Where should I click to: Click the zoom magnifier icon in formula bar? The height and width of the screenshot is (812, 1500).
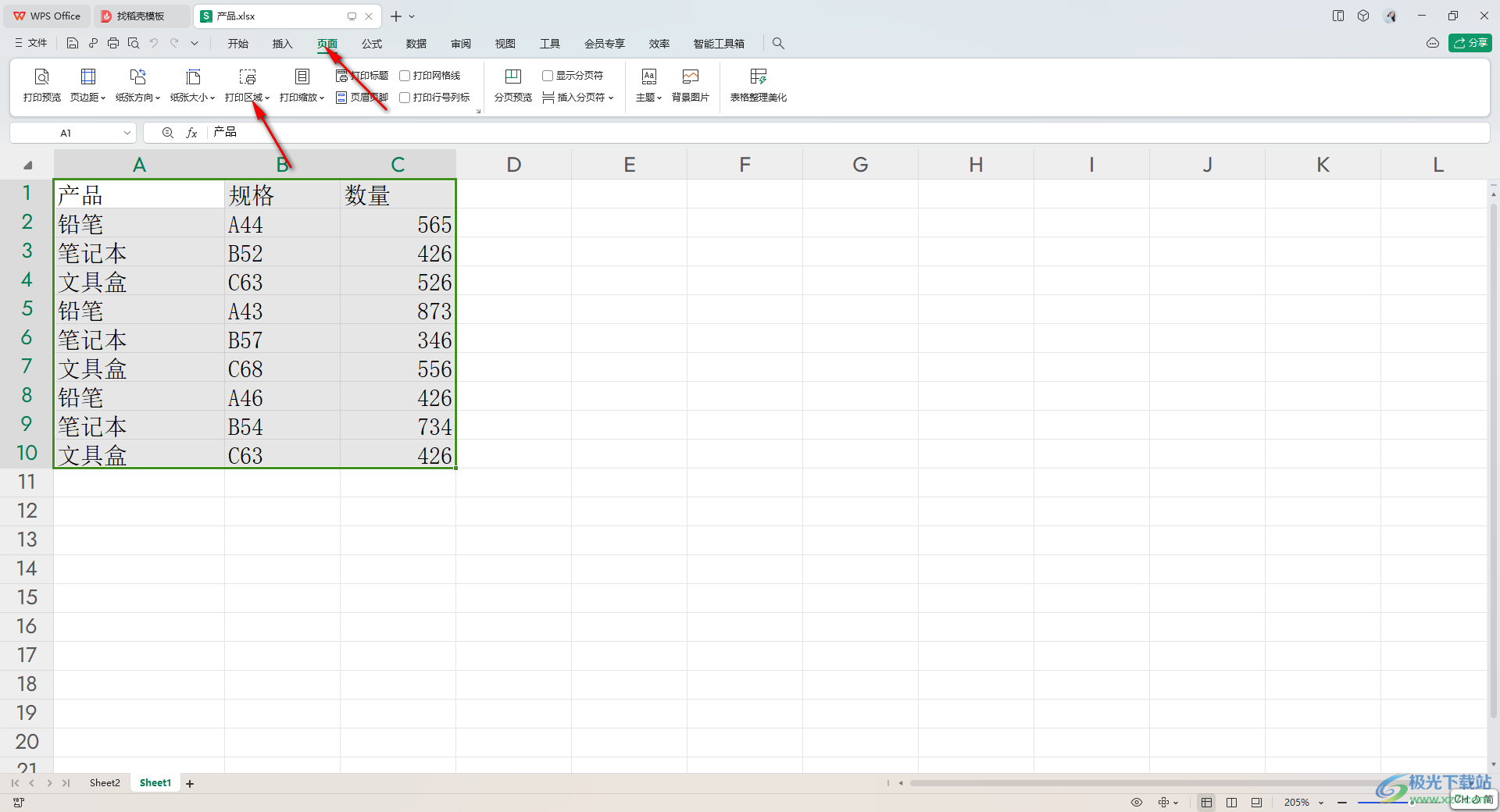[168, 134]
